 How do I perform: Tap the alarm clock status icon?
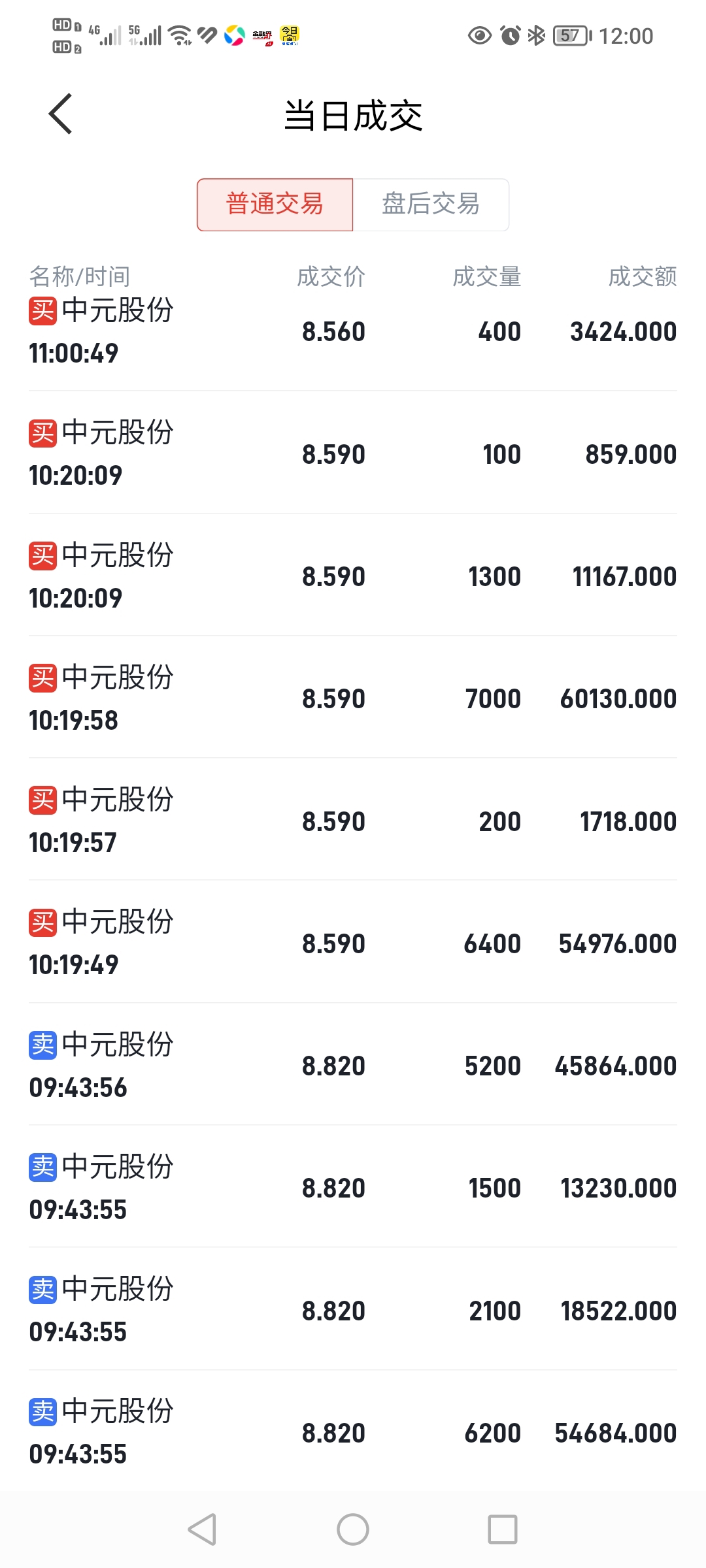click(x=511, y=35)
